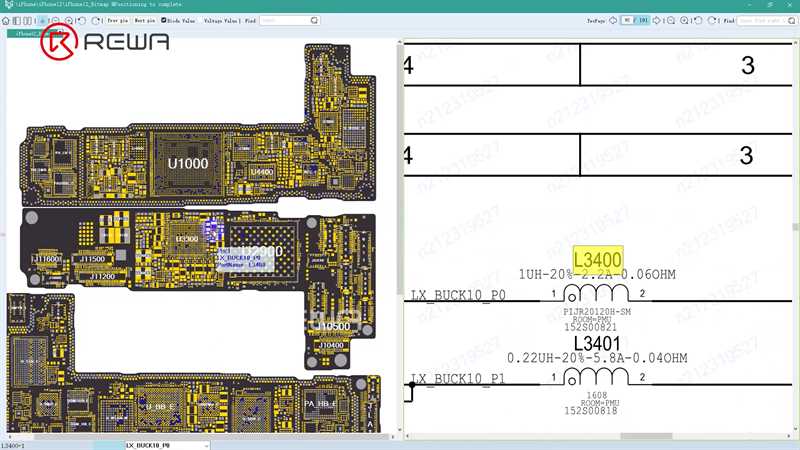Click the schematic horizontal scrollbar thumb

(646, 436)
